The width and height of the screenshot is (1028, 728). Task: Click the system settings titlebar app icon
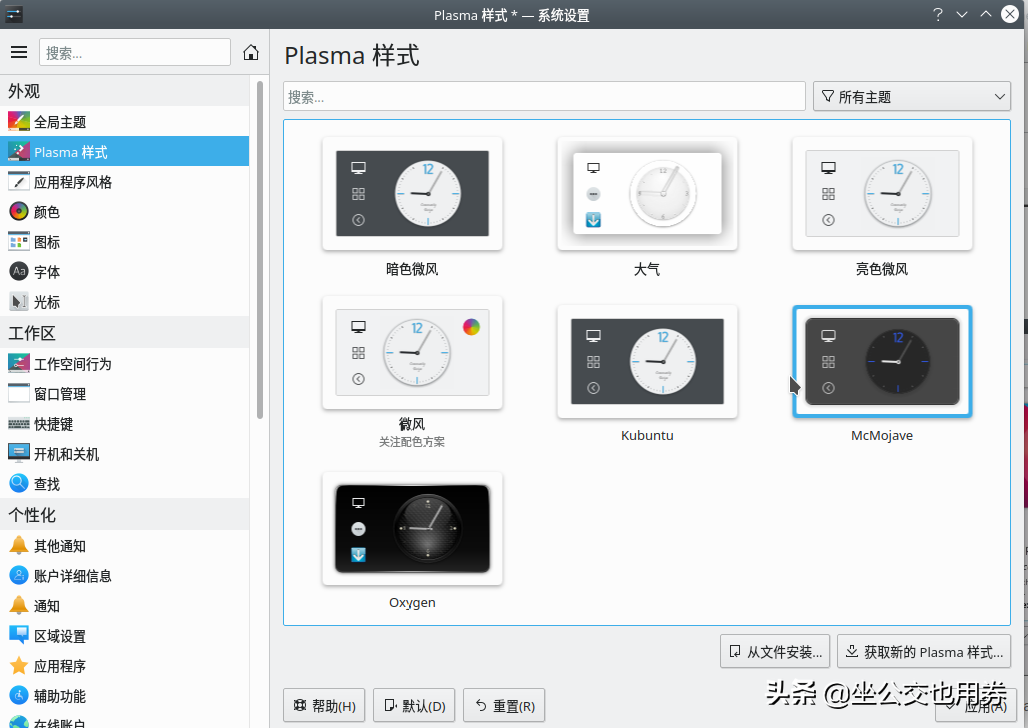(14, 14)
